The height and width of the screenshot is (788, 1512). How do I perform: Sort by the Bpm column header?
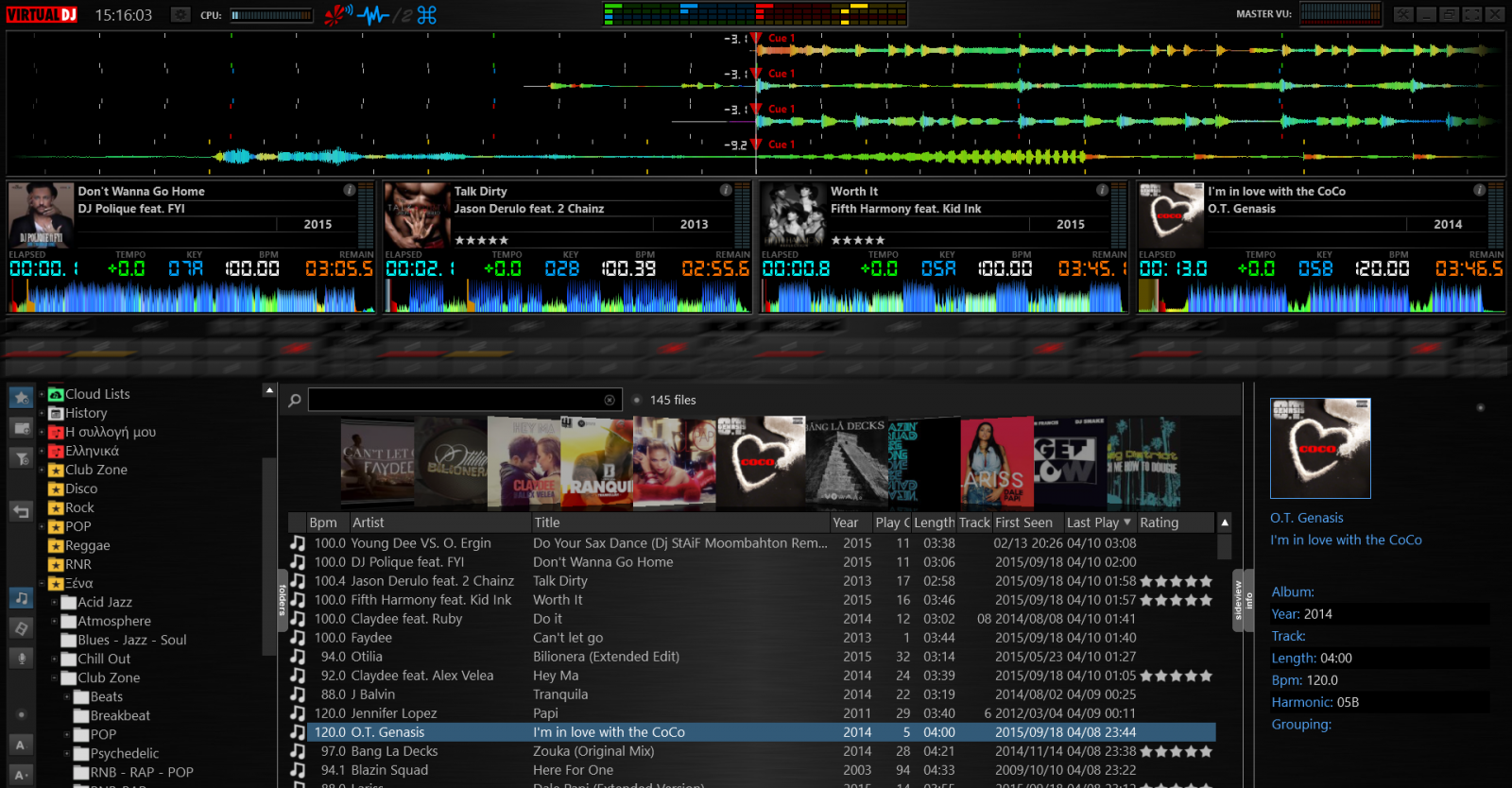pos(327,522)
